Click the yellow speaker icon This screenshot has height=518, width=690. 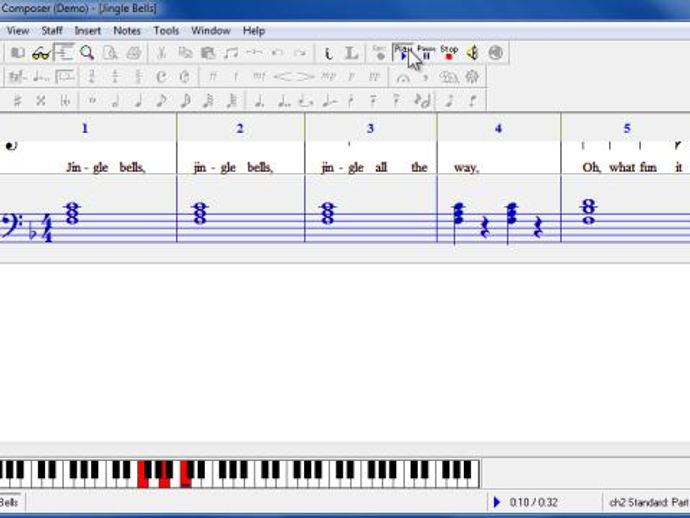click(x=473, y=53)
